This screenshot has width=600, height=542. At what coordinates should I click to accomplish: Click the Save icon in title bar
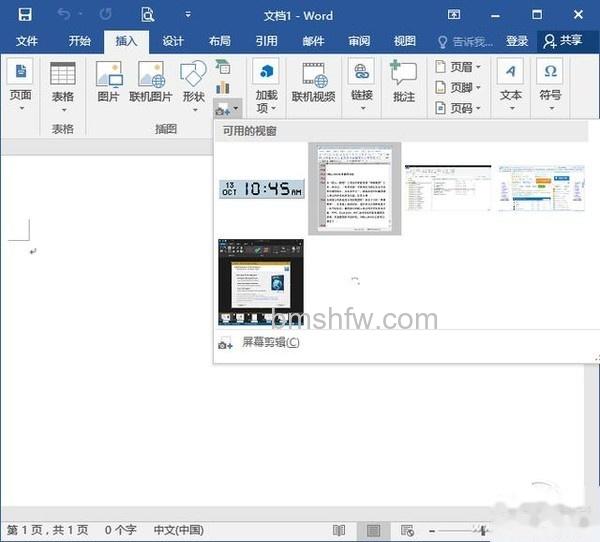(25, 15)
